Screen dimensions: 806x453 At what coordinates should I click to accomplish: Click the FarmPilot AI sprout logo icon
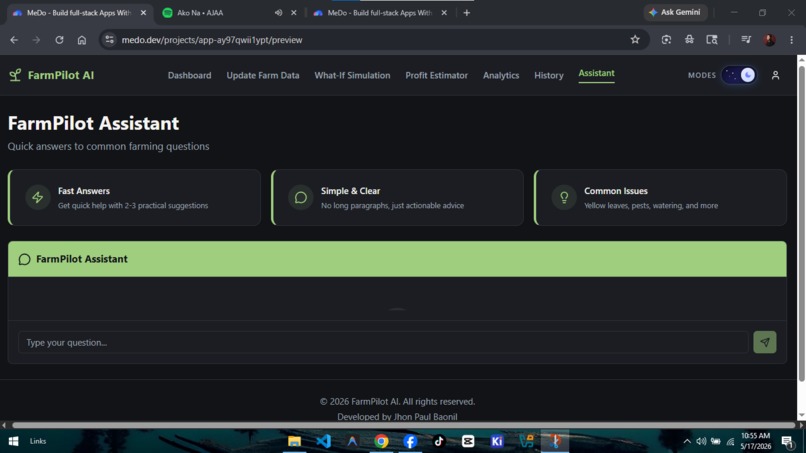pos(15,75)
